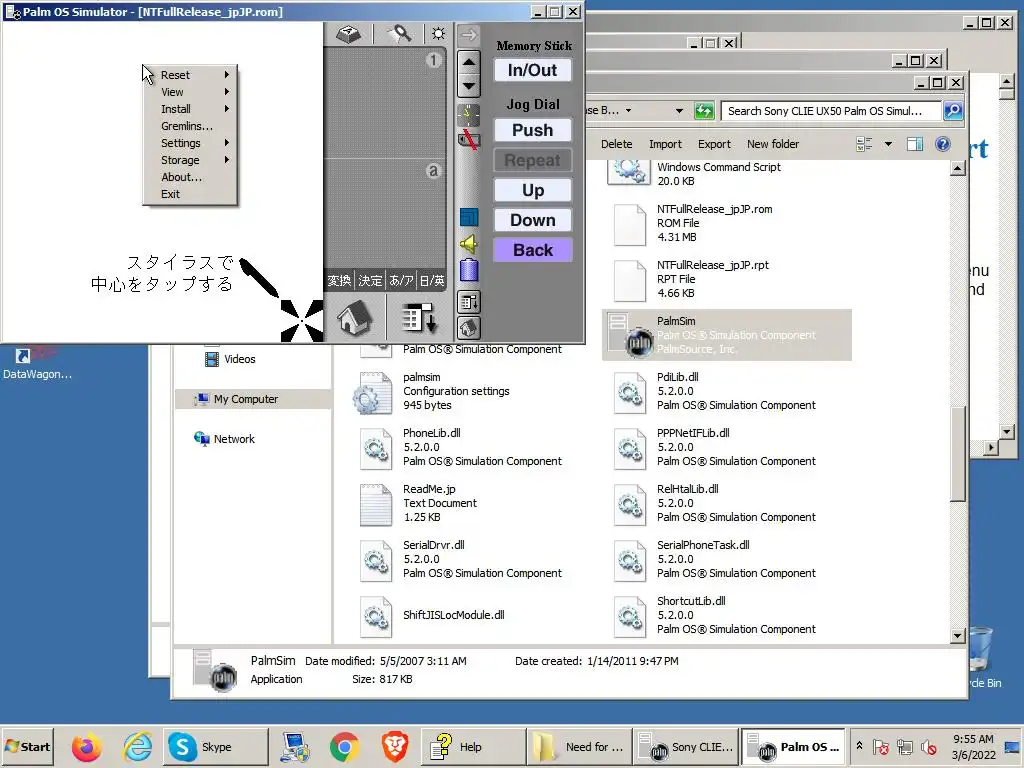
Task: Click the Start button on taskbar
Action: [x=27, y=746]
